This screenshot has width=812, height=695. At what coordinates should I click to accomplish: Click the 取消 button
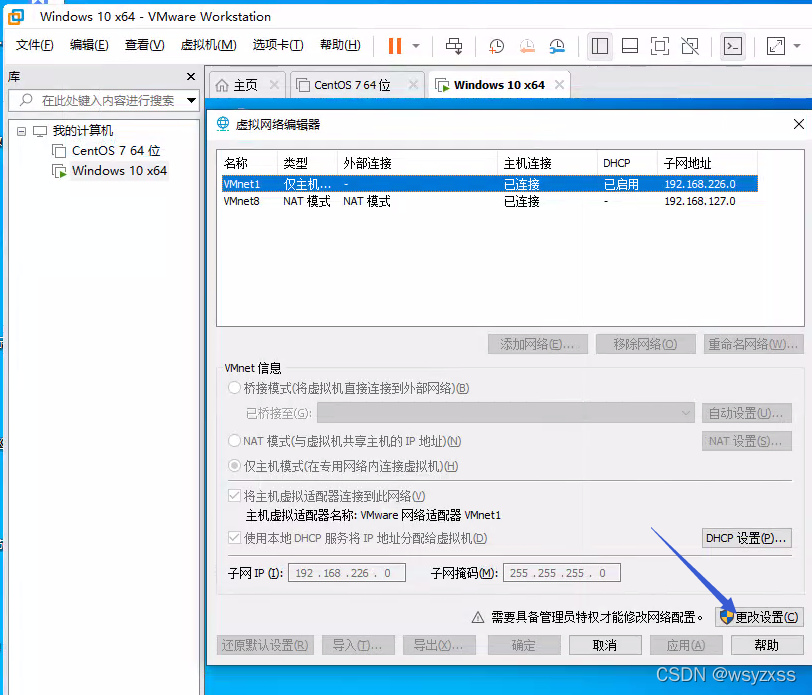tap(605, 645)
